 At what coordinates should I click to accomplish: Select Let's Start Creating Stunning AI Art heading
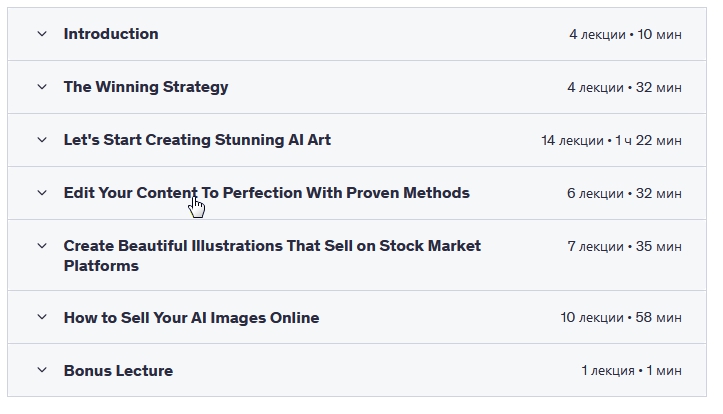197,140
